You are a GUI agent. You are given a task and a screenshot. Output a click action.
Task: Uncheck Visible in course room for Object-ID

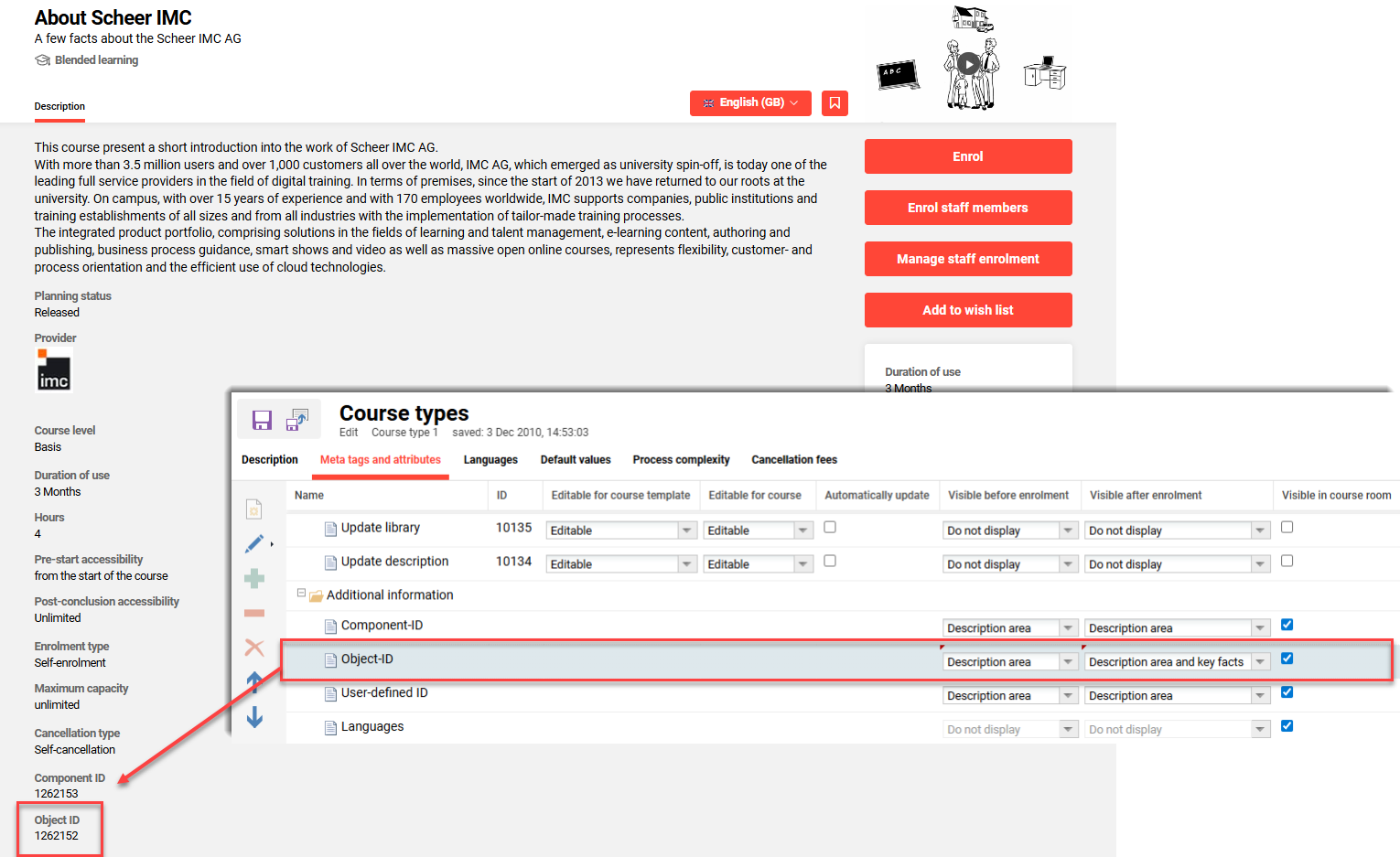(x=1287, y=658)
